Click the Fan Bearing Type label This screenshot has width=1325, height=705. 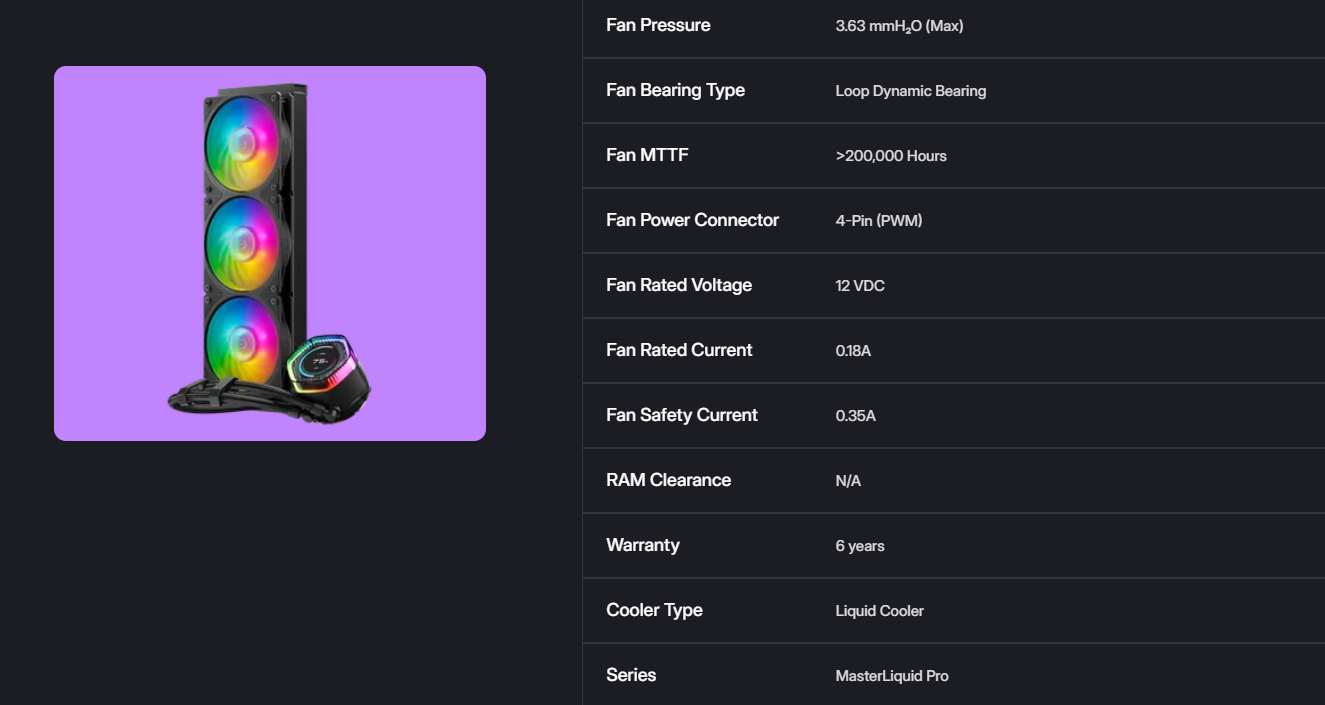coord(675,90)
